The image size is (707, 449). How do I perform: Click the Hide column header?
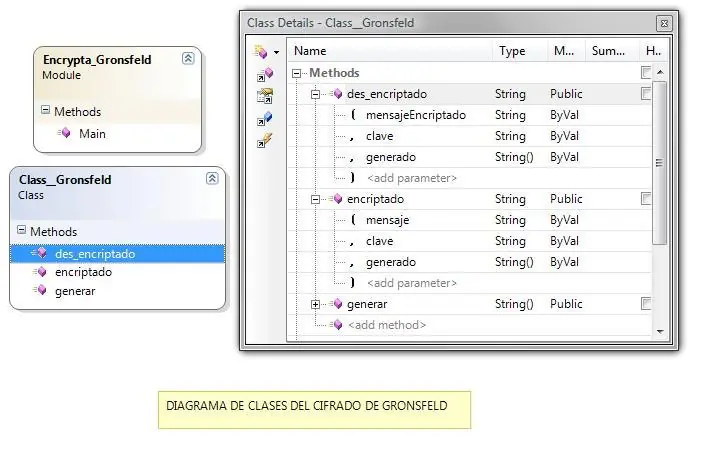pos(653,51)
